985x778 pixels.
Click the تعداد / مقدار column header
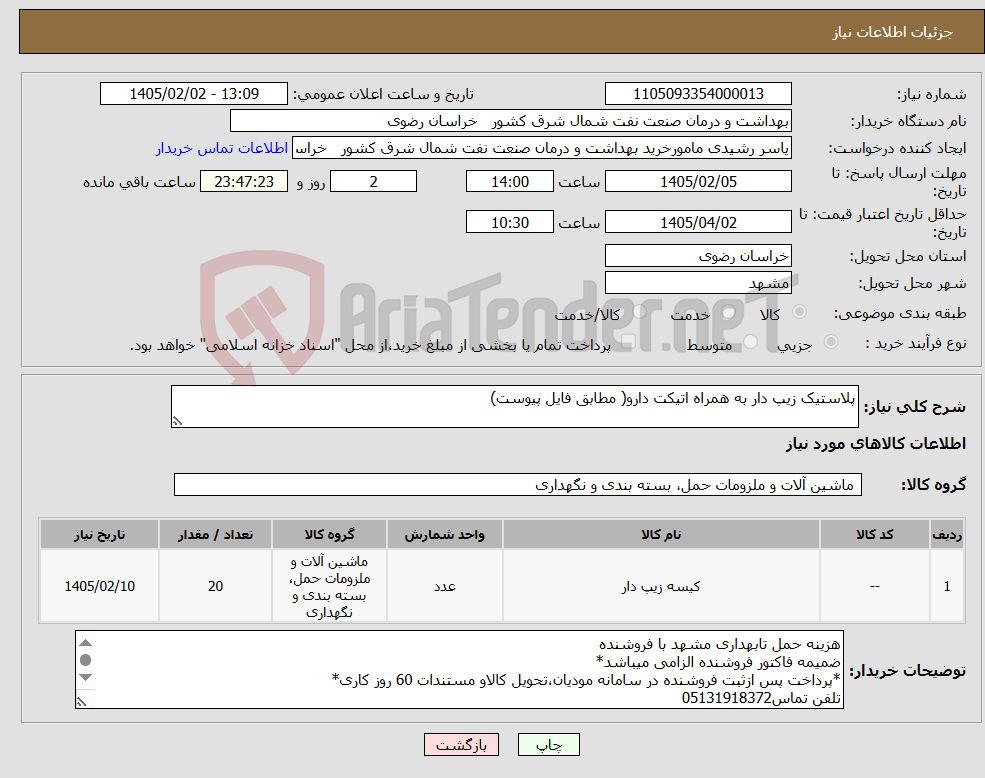point(215,534)
